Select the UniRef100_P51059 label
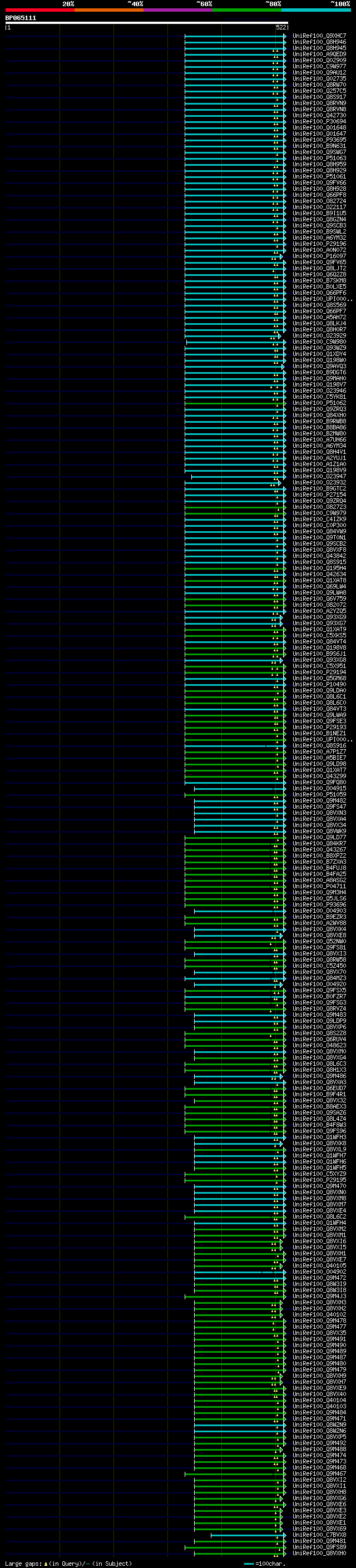The height and width of the screenshot is (1568, 356). (x=319, y=794)
